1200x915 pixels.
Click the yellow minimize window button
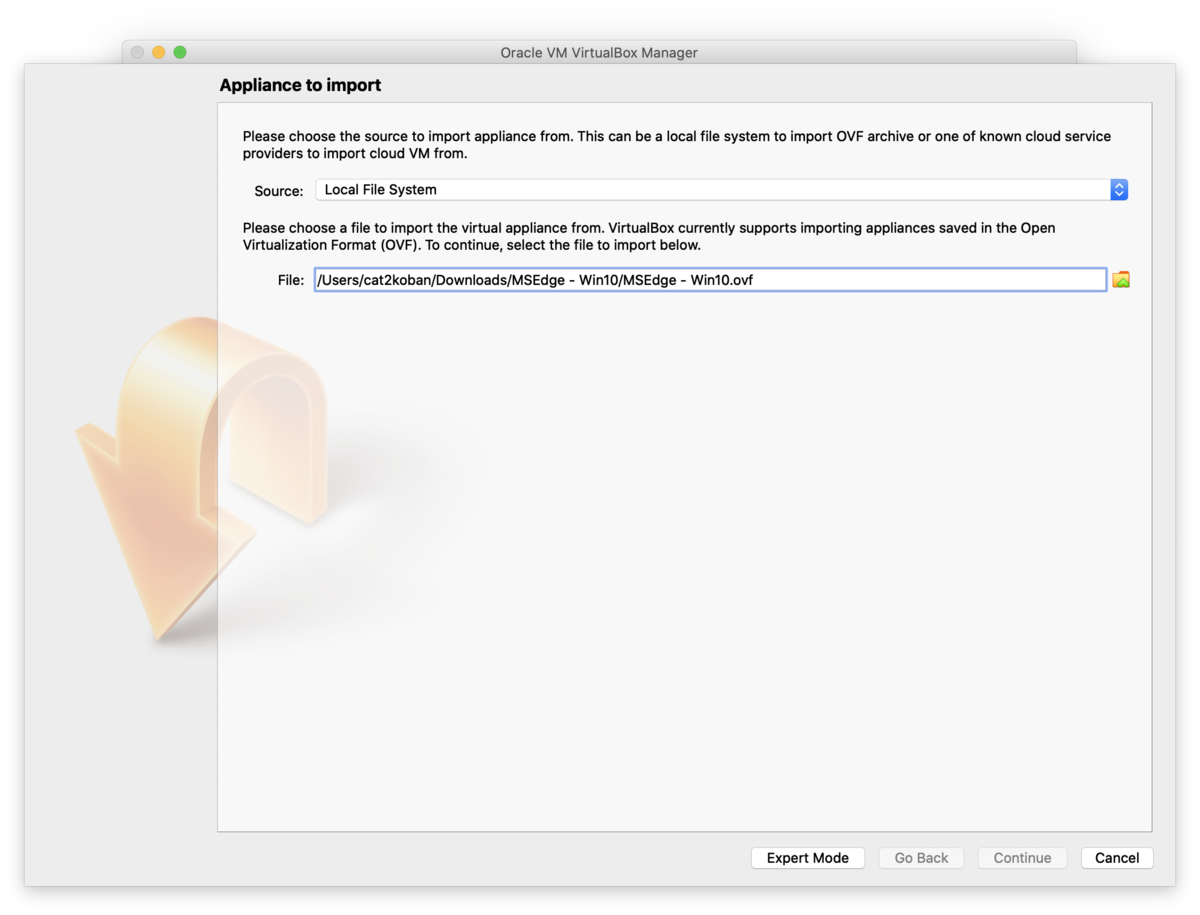coord(159,52)
